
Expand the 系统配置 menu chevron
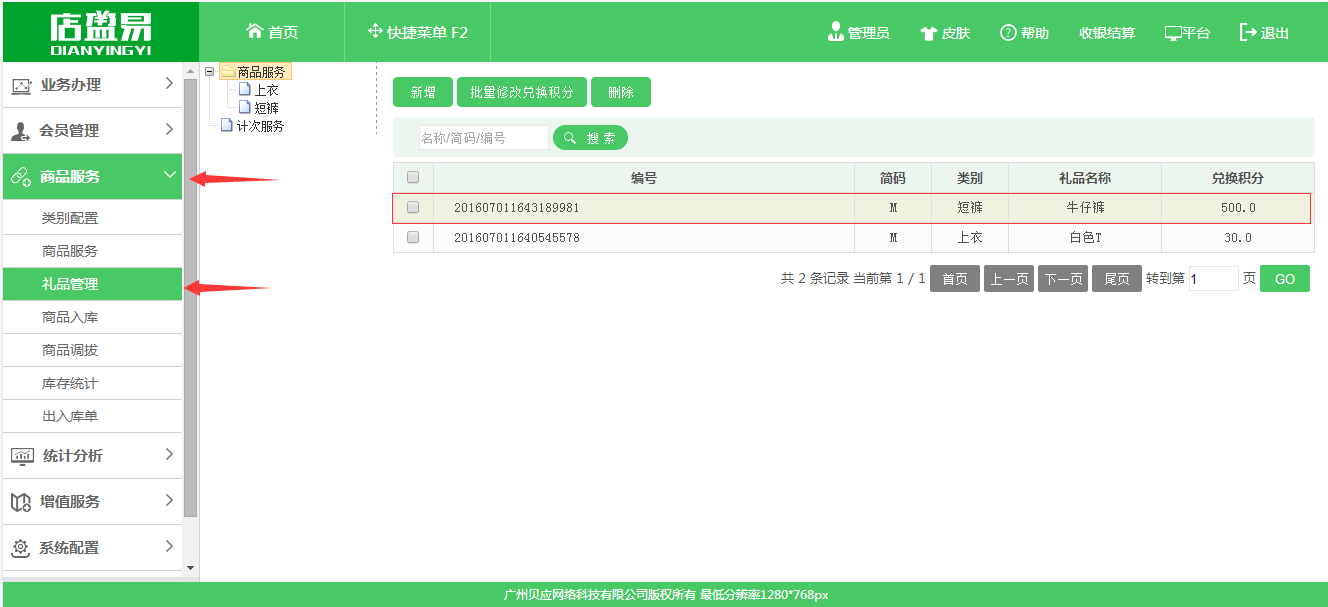click(169, 546)
